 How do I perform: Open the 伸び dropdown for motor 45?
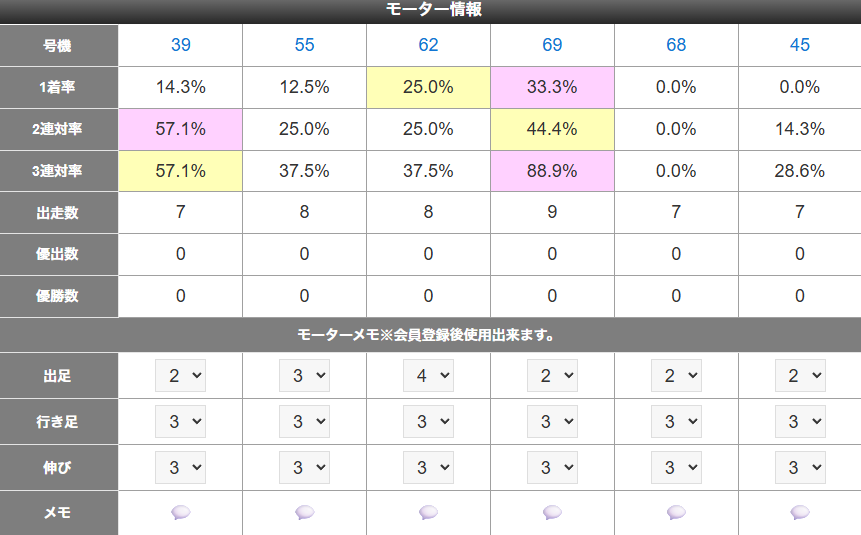(800, 467)
